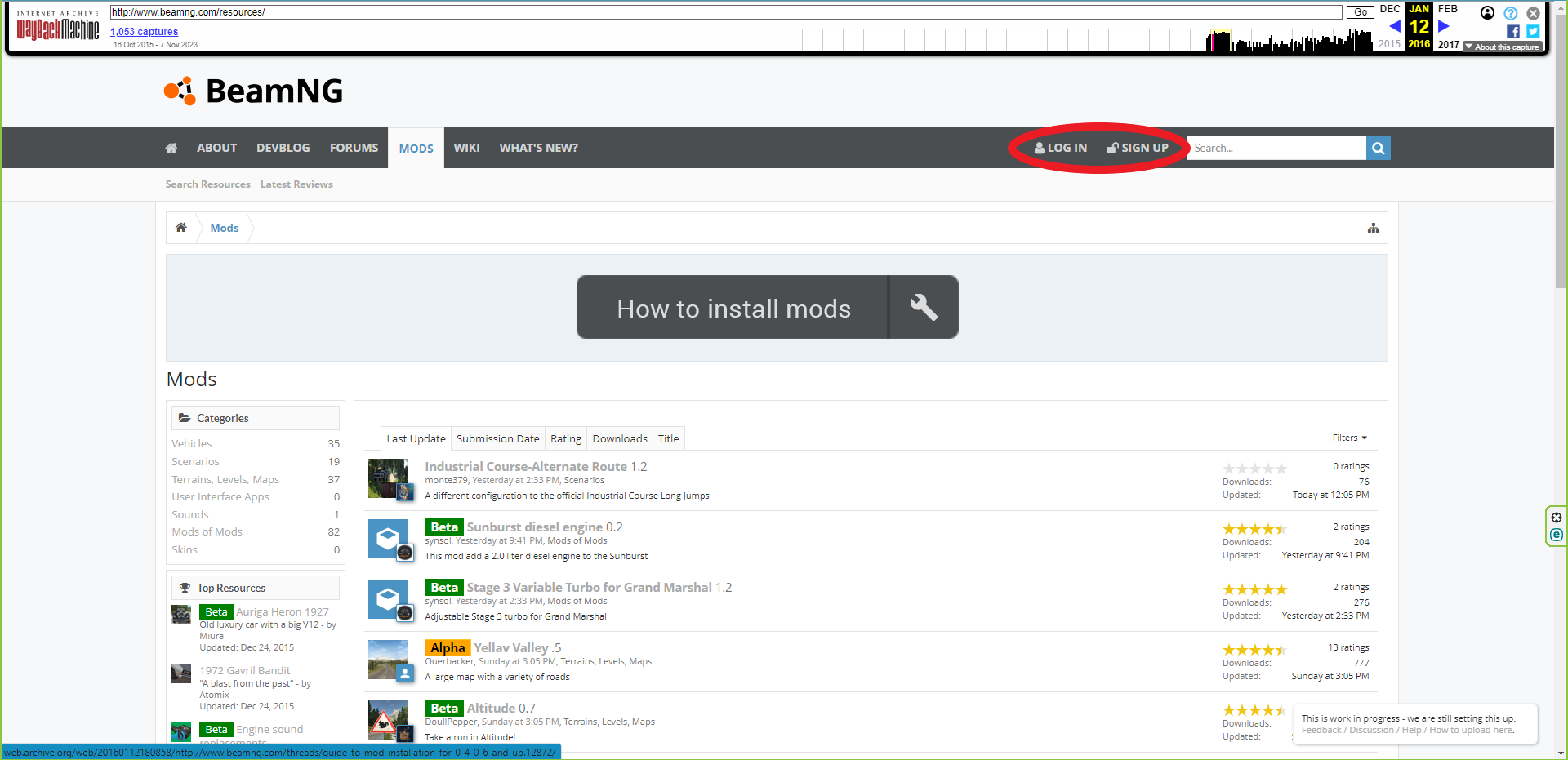Select the Vehicles category

(x=192, y=443)
